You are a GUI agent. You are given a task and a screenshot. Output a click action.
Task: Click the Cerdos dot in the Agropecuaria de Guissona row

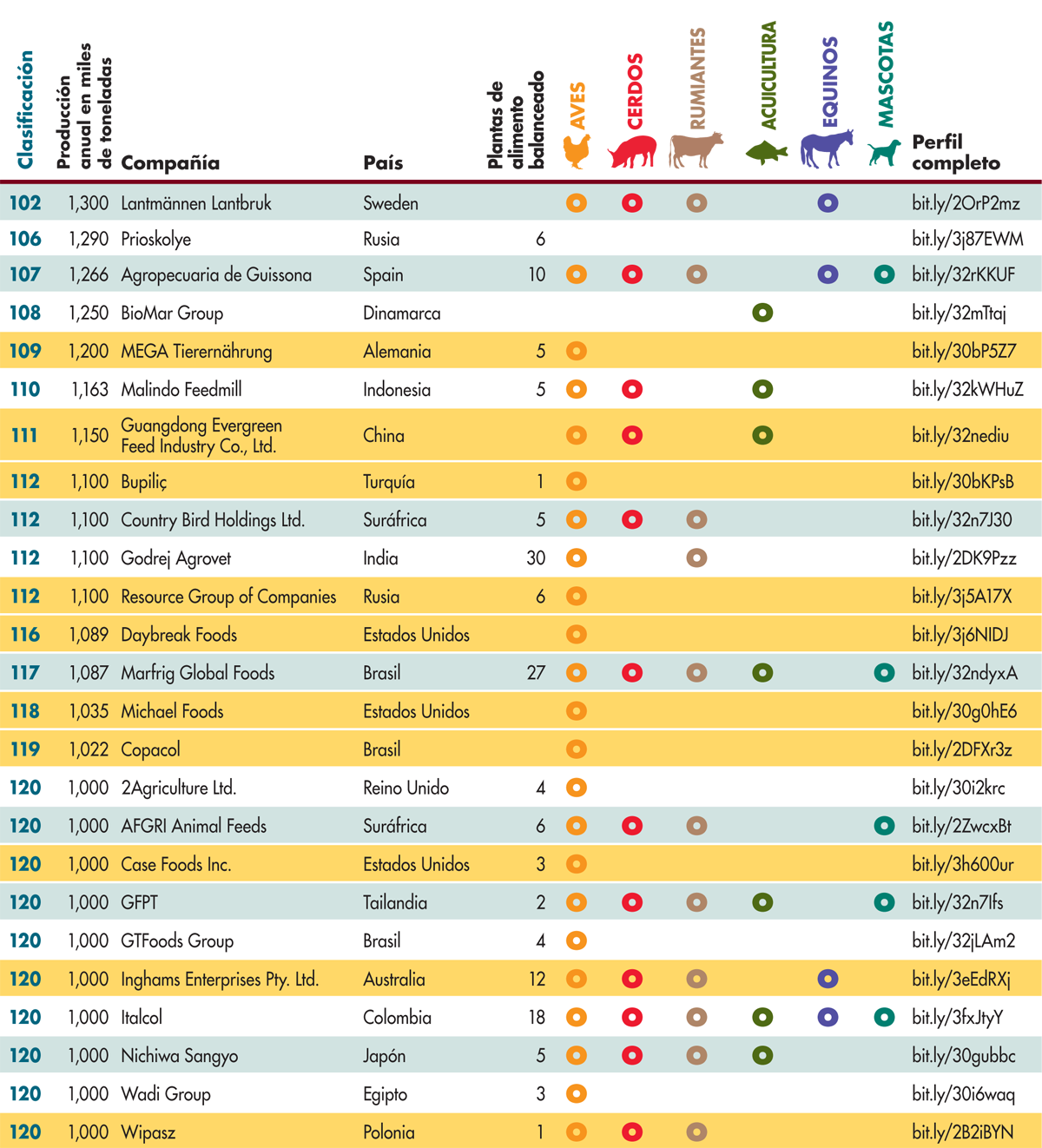click(632, 274)
